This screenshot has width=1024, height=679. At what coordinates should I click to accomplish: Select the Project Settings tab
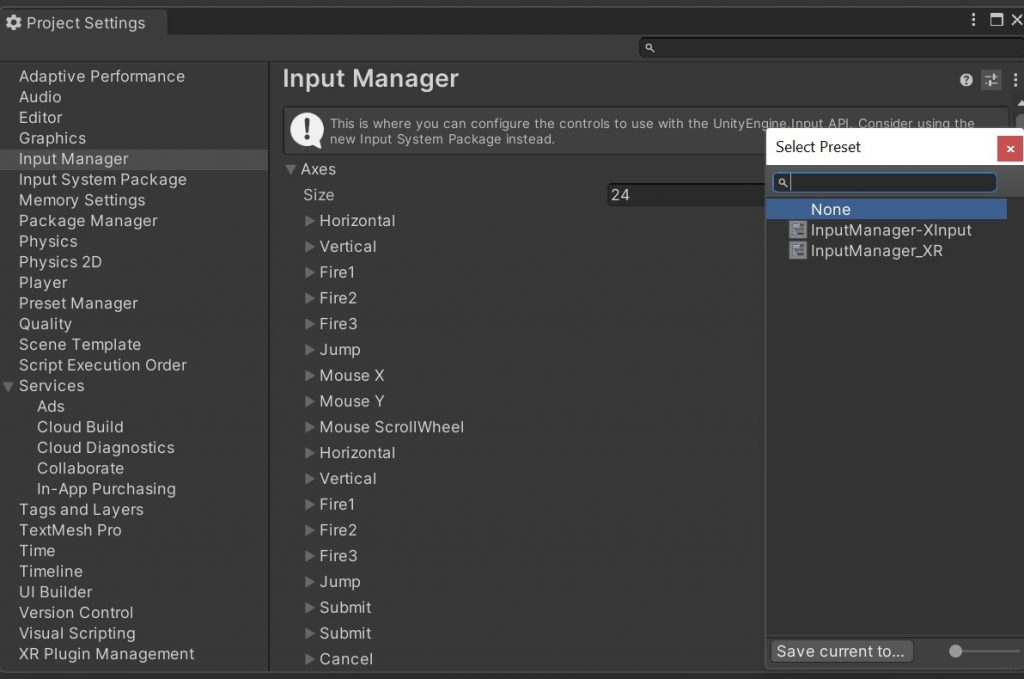point(84,23)
